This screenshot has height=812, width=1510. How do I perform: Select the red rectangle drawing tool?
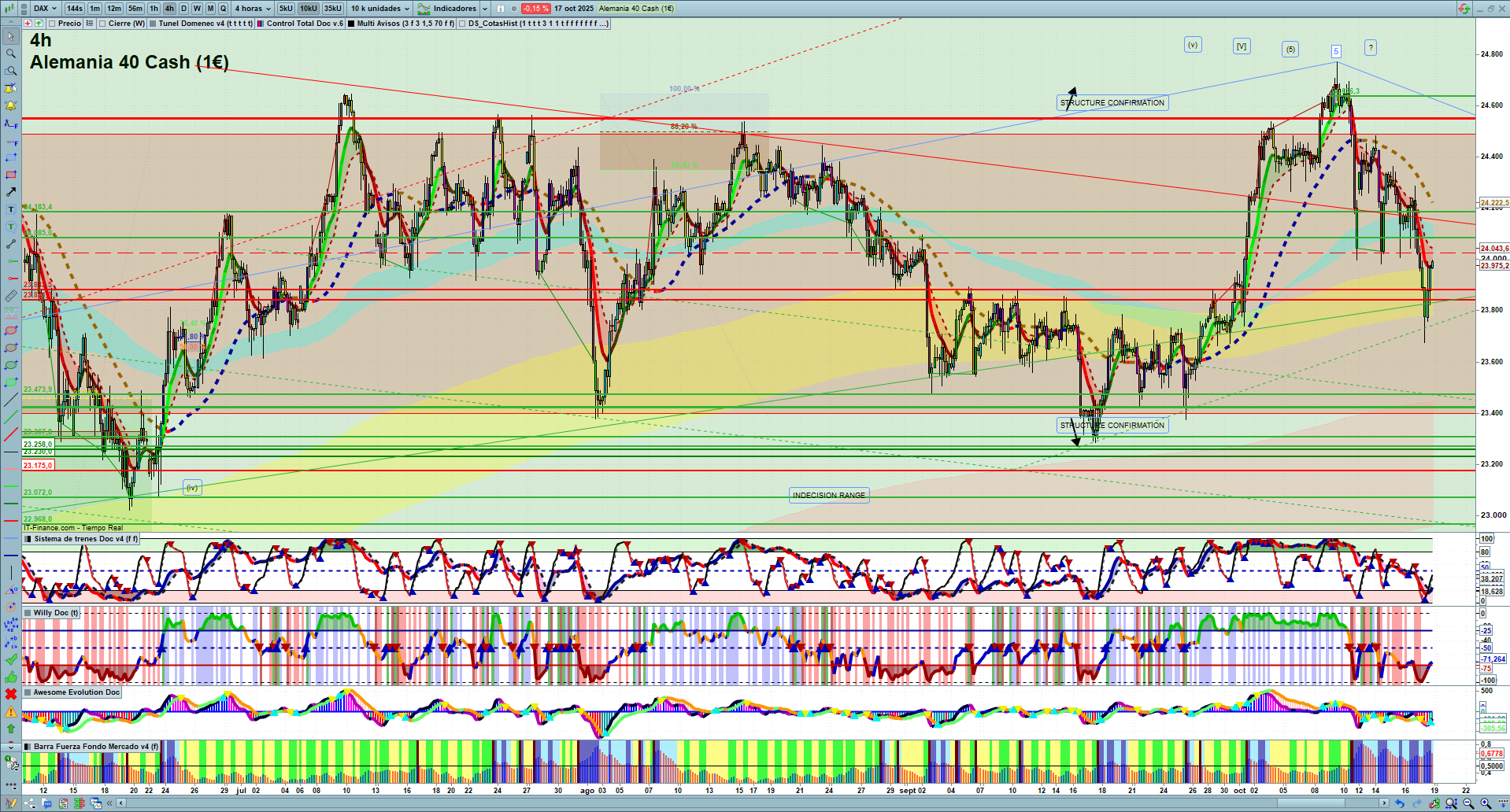pyautogui.click(x=10, y=175)
